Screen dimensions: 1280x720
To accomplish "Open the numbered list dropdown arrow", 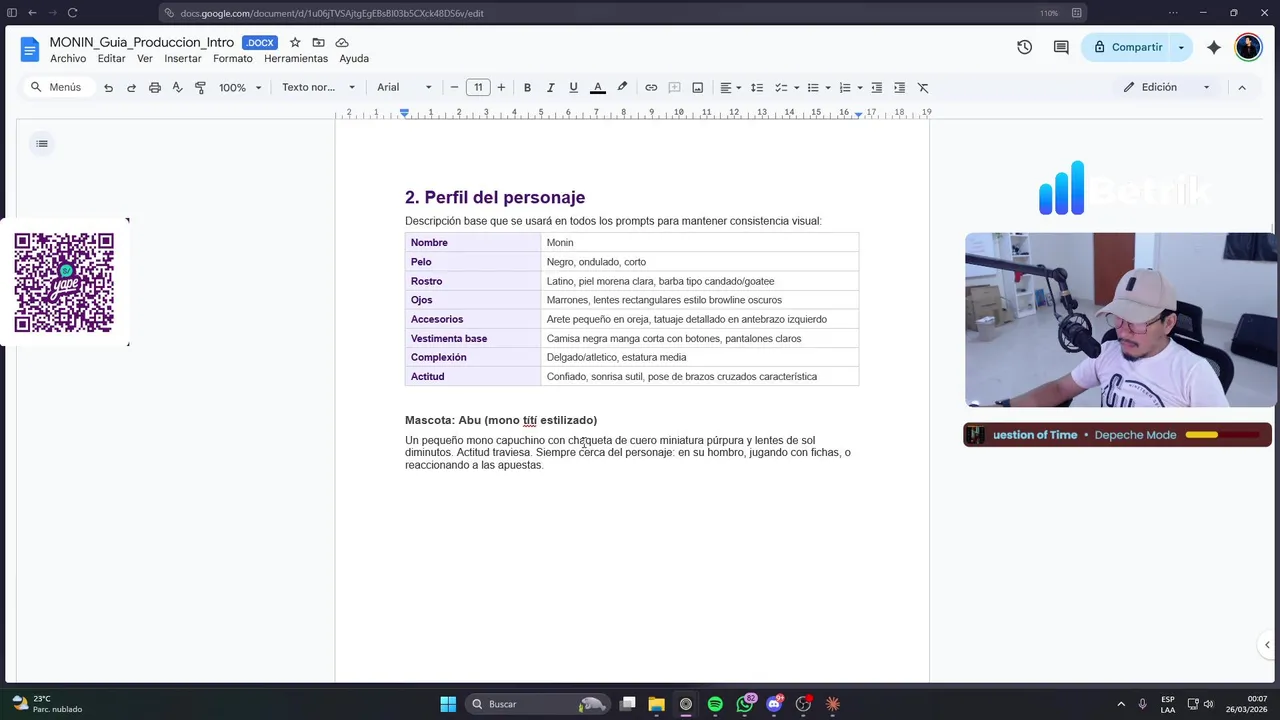I will 860,88.
